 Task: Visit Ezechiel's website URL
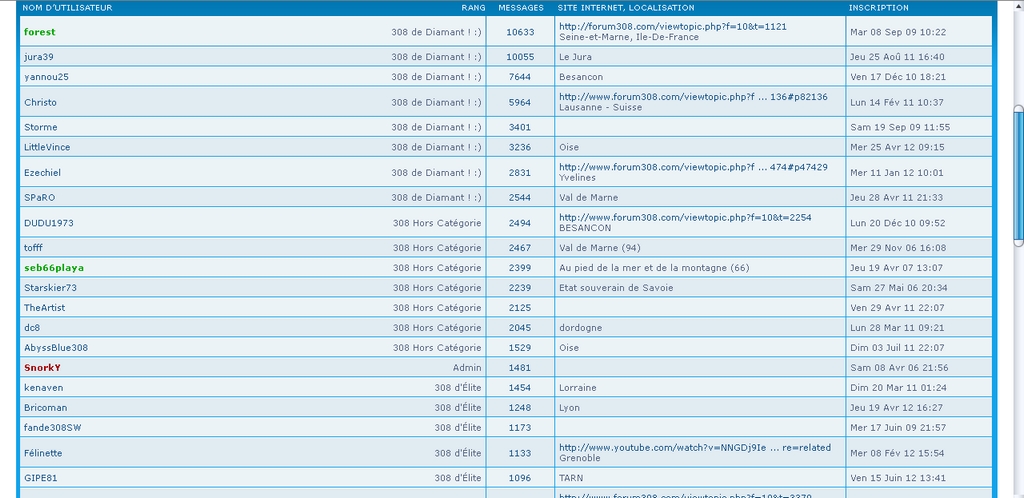(693, 166)
